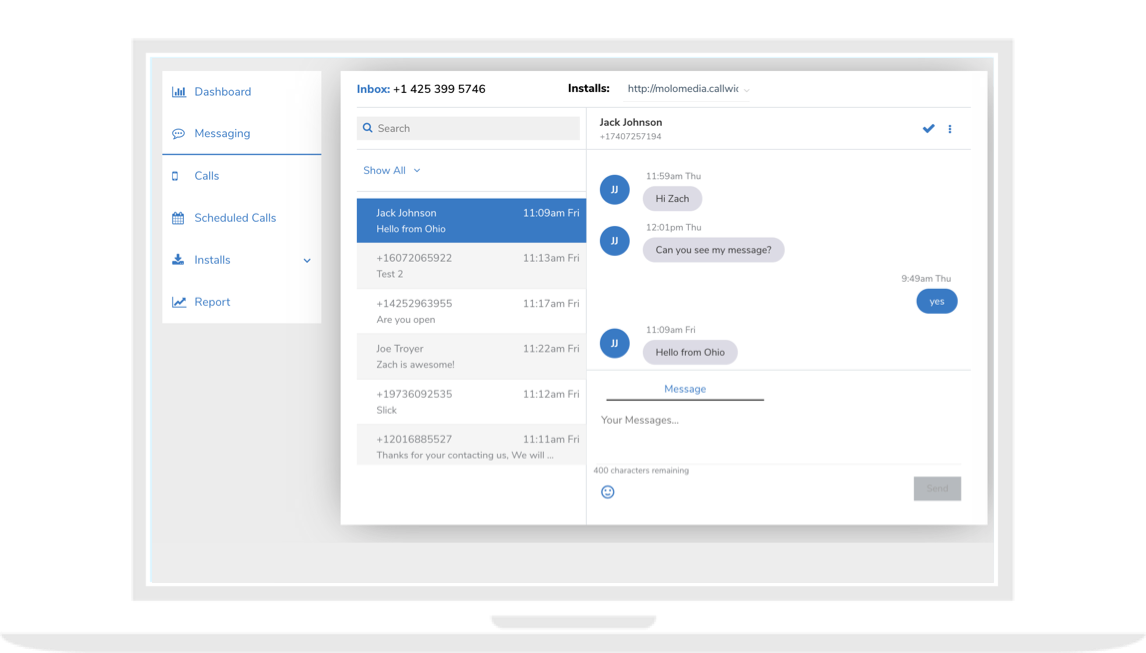This screenshot has height=653, width=1146.
Task: Select the +16072065922 Test 2 conversation
Action: [x=471, y=266]
